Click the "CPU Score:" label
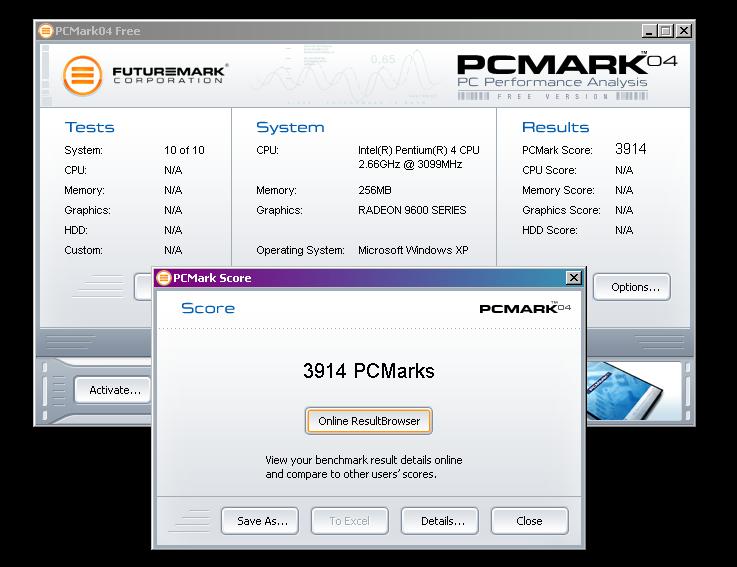 pos(549,170)
